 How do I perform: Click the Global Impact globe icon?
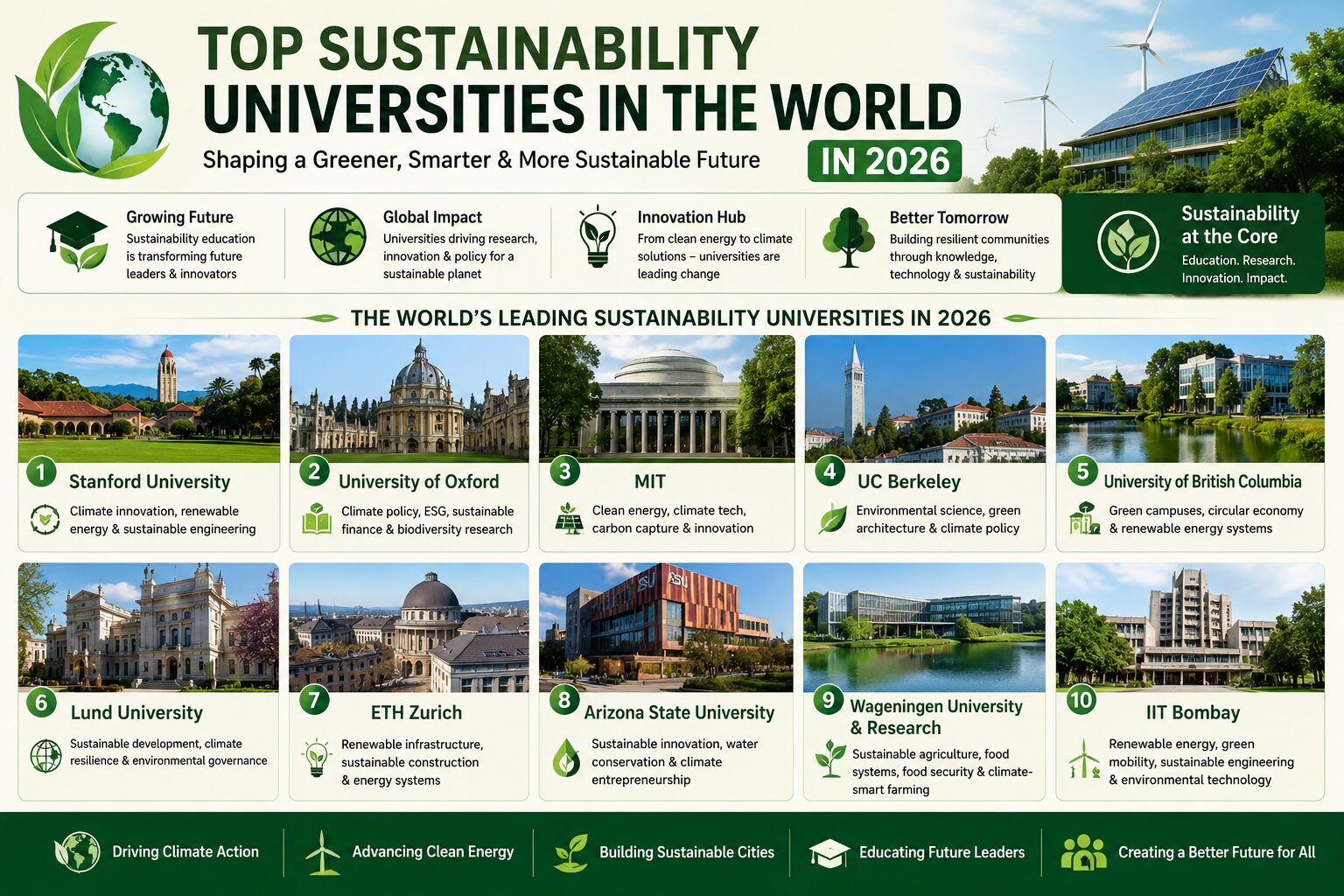click(338, 236)
